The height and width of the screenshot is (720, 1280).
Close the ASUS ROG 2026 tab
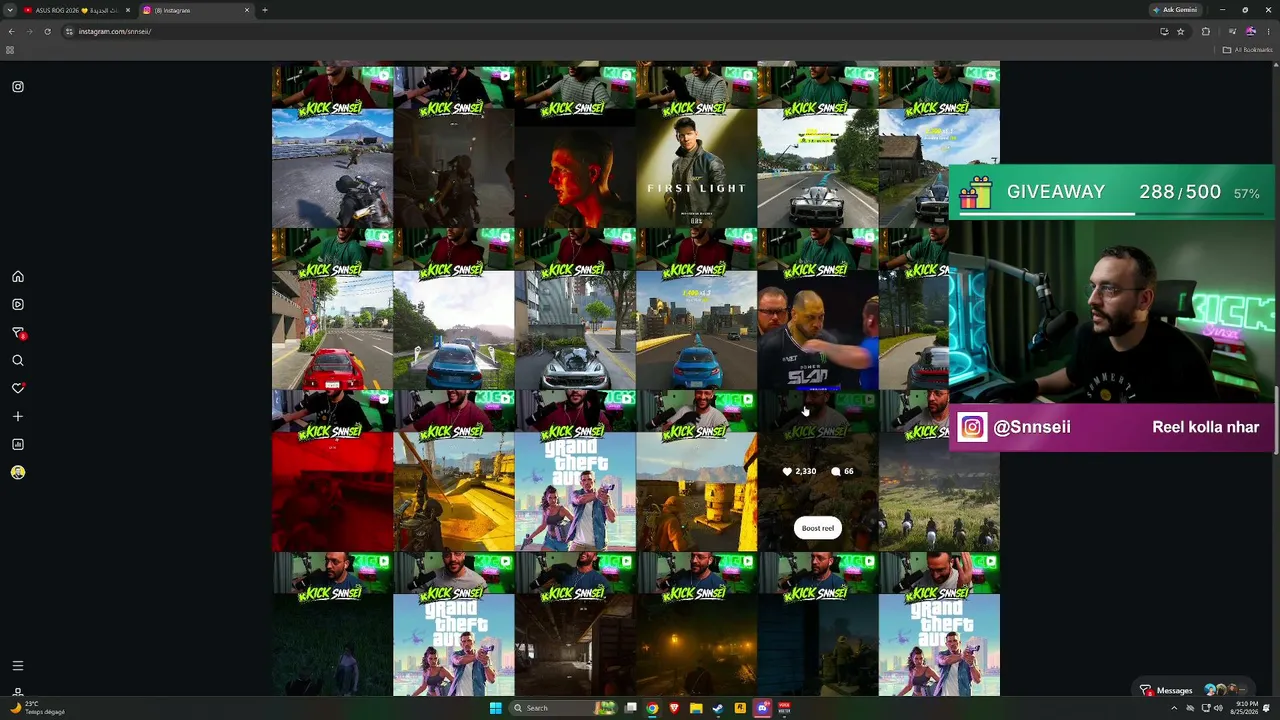tap(128, 10)
